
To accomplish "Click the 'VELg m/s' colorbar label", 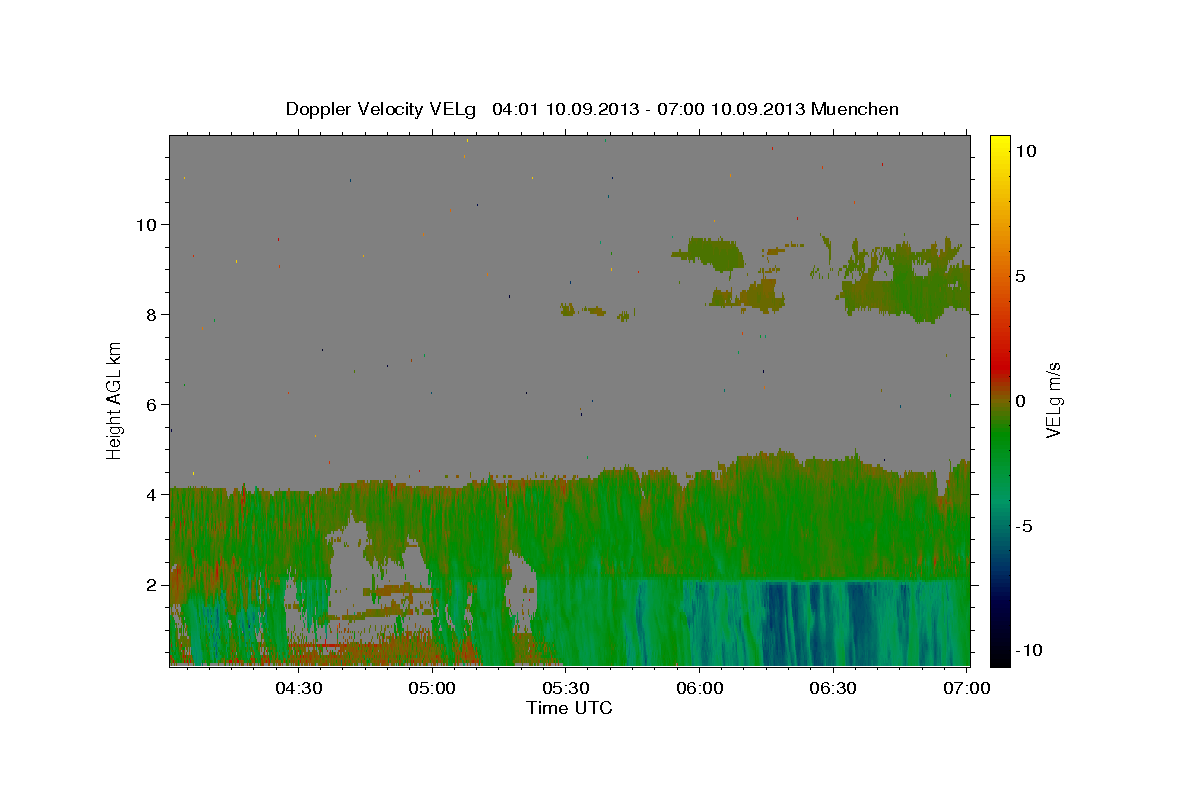I will click(x=1053, y=400).
